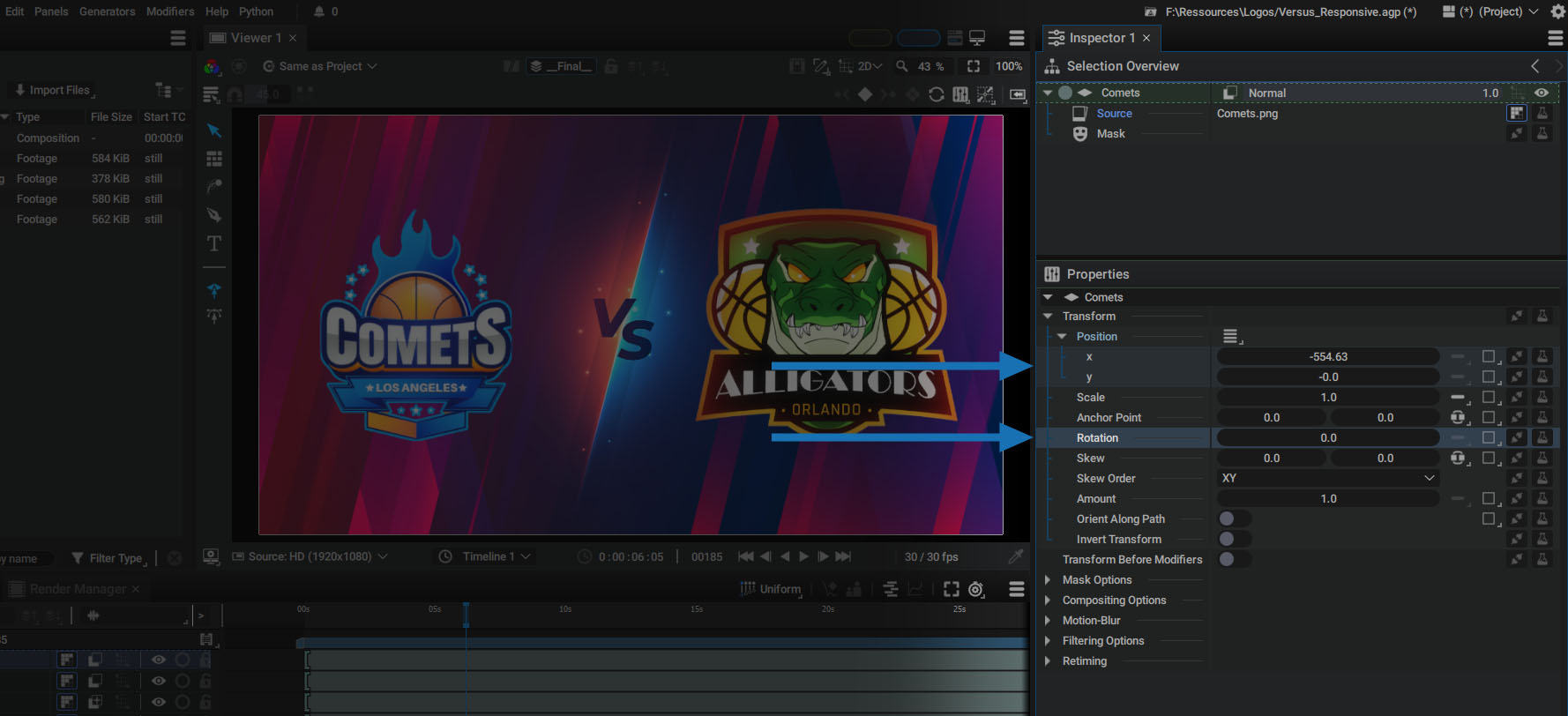
Task: Click the 100% zoom button in Viewer
Action: click(x=1009, y=66)
